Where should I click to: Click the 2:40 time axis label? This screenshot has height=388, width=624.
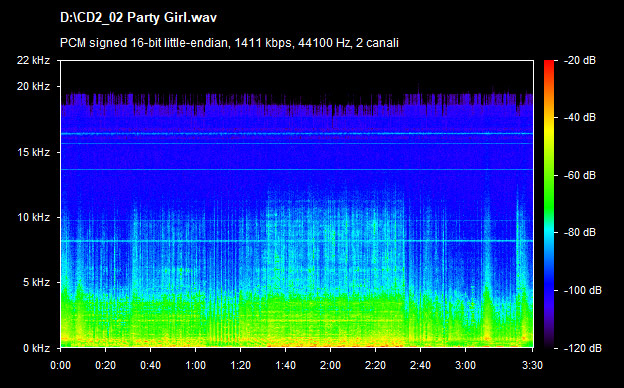coord(420,365)
